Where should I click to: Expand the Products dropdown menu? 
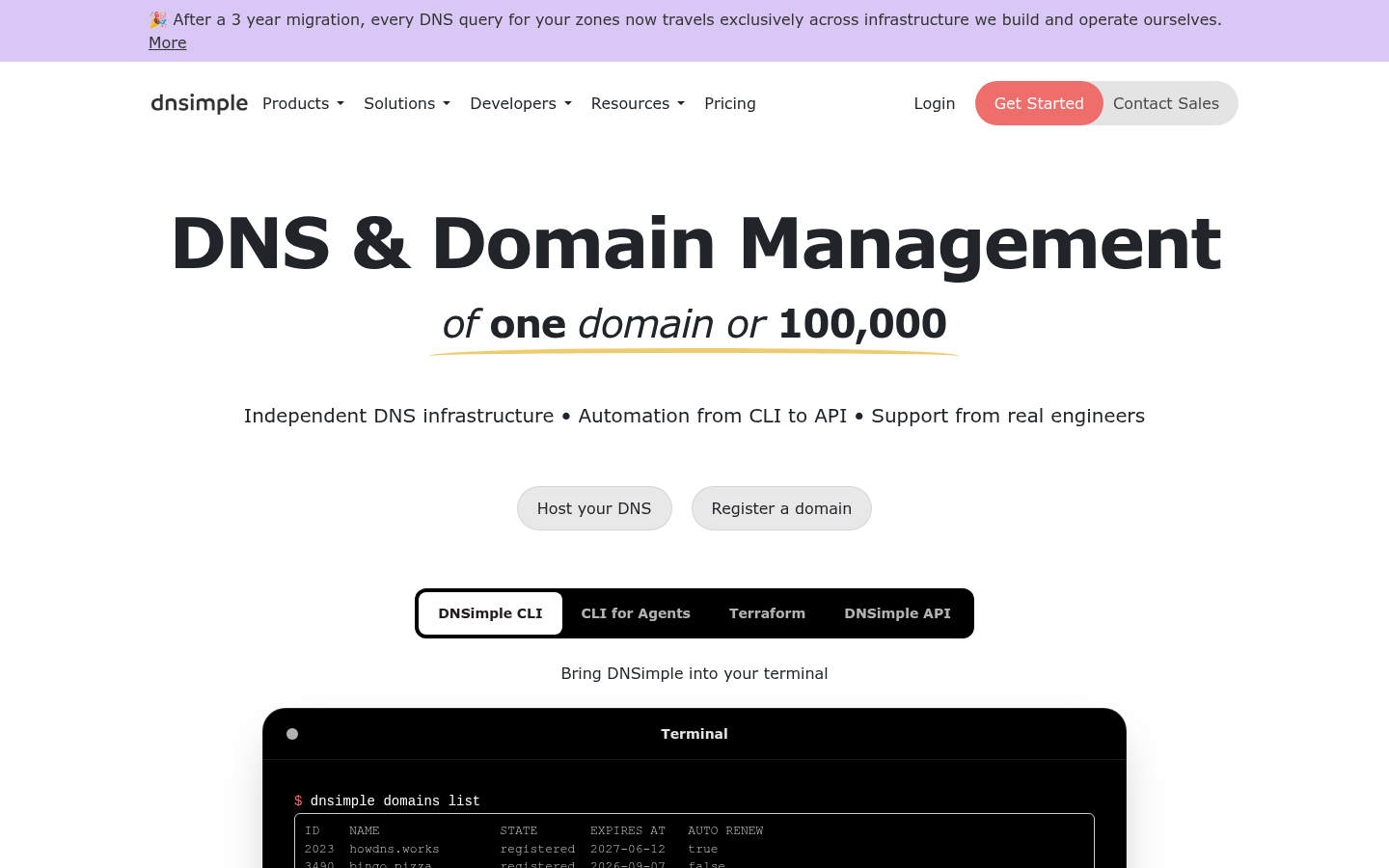click(x=303, y=103)
